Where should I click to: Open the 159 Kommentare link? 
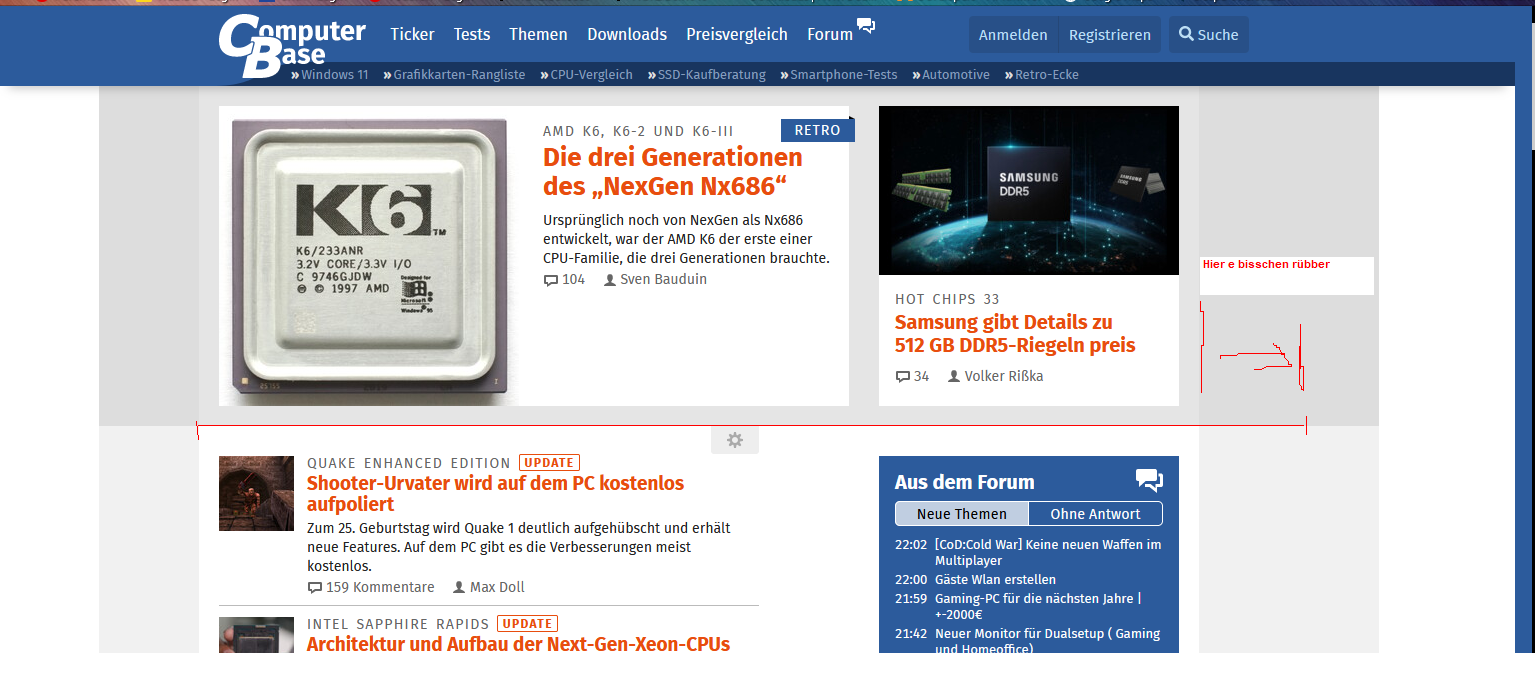pos(371,587)
